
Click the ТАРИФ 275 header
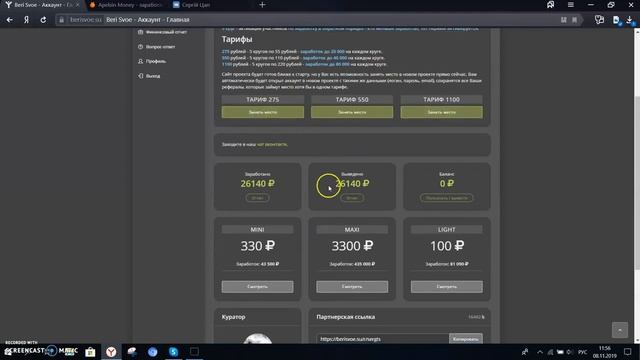coord(262,100)
